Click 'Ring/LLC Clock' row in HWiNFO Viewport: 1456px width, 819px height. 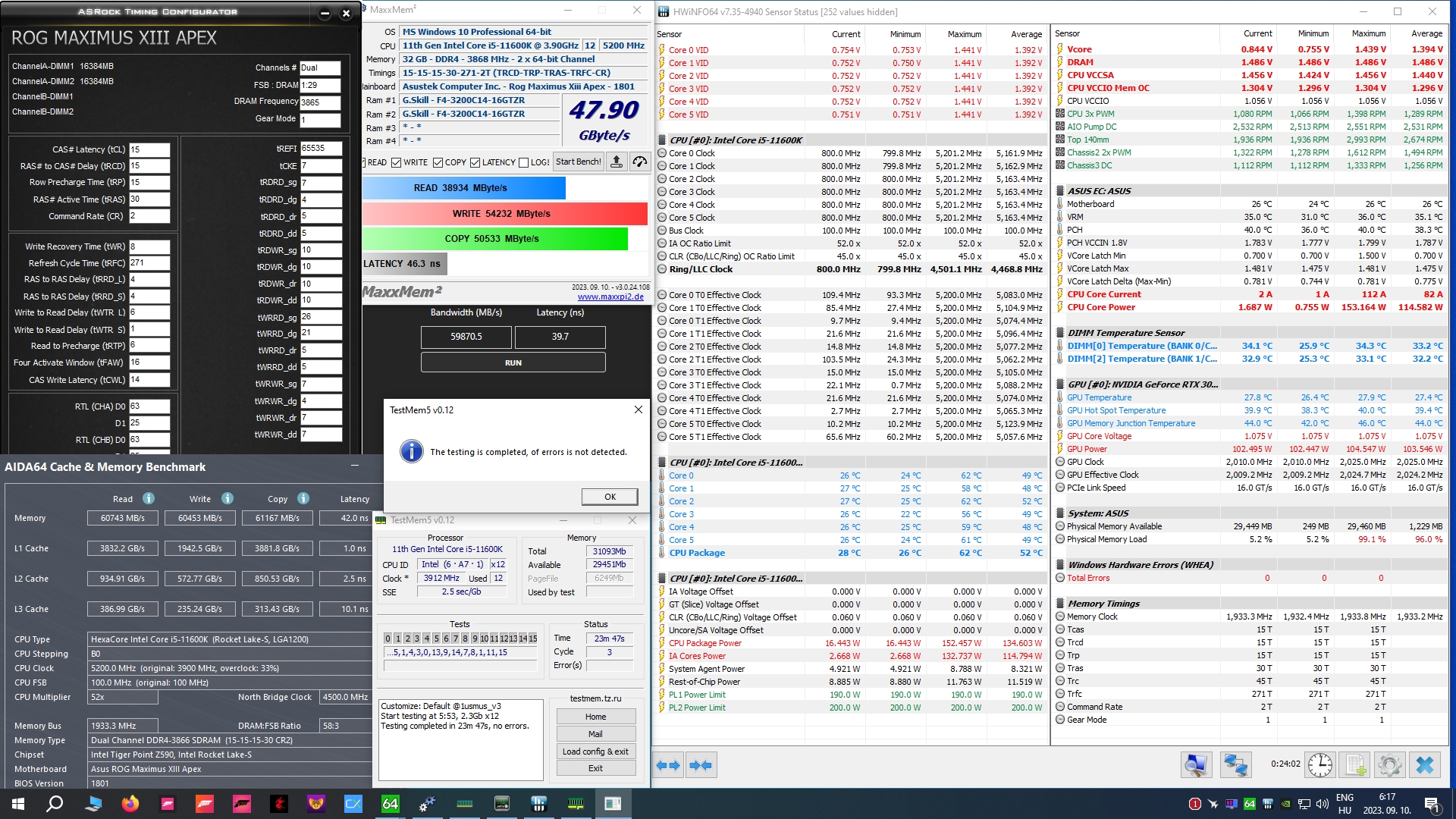click(x=850, y=269)
